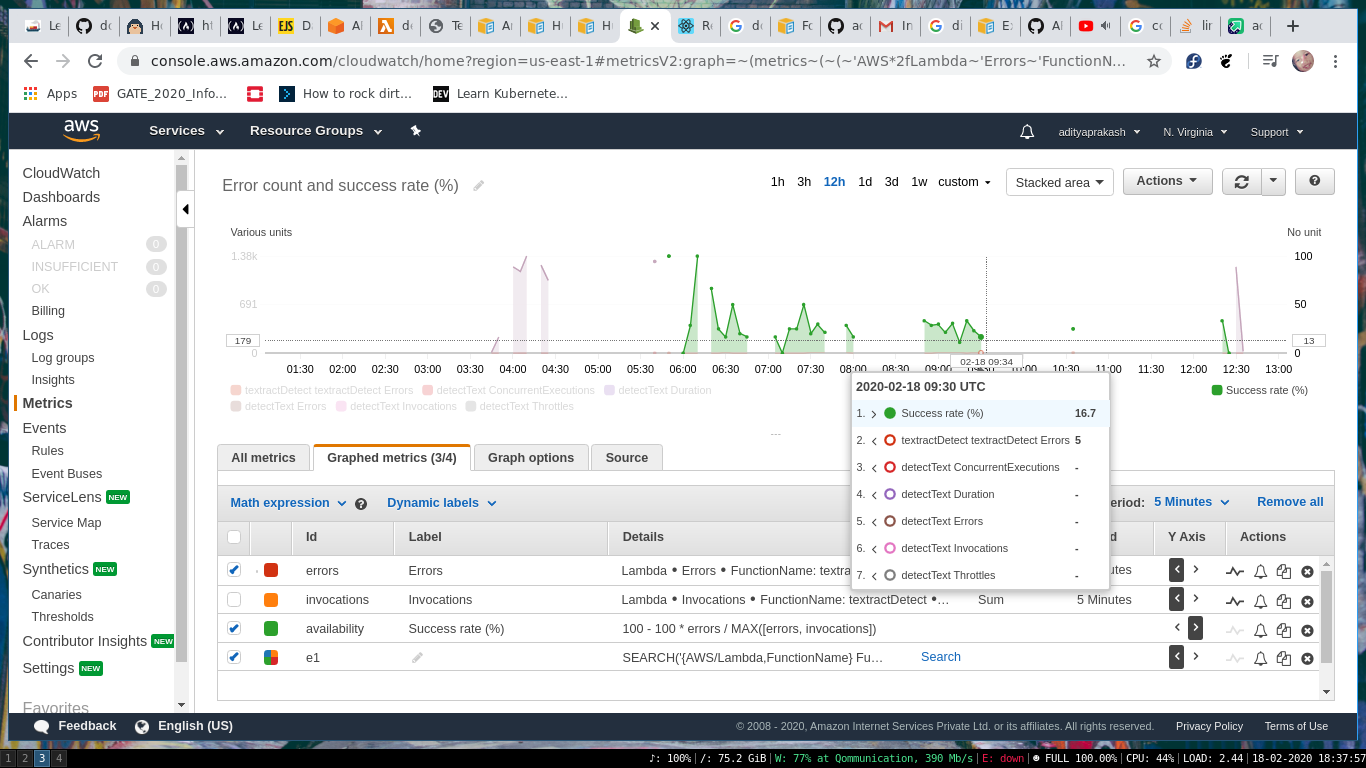Open the custom time range dropdown

pos(964,182)
